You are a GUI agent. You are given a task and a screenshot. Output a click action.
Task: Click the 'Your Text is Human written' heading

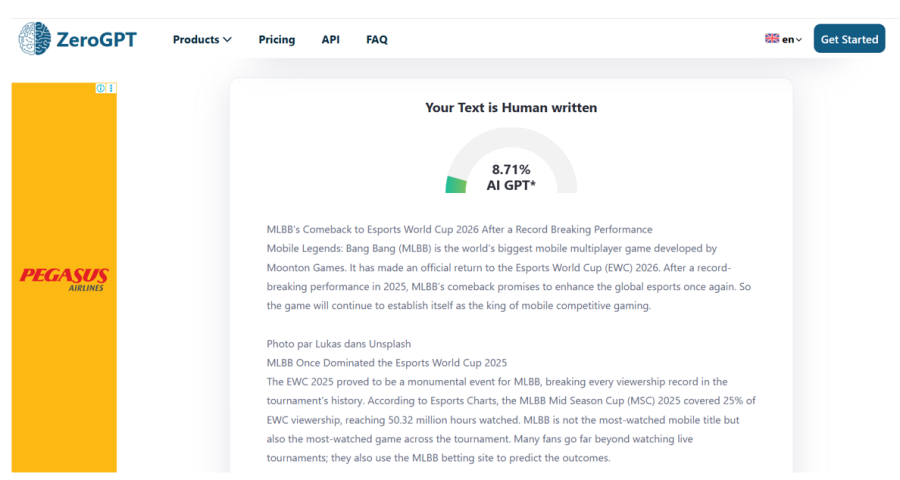tap(511, 108)
